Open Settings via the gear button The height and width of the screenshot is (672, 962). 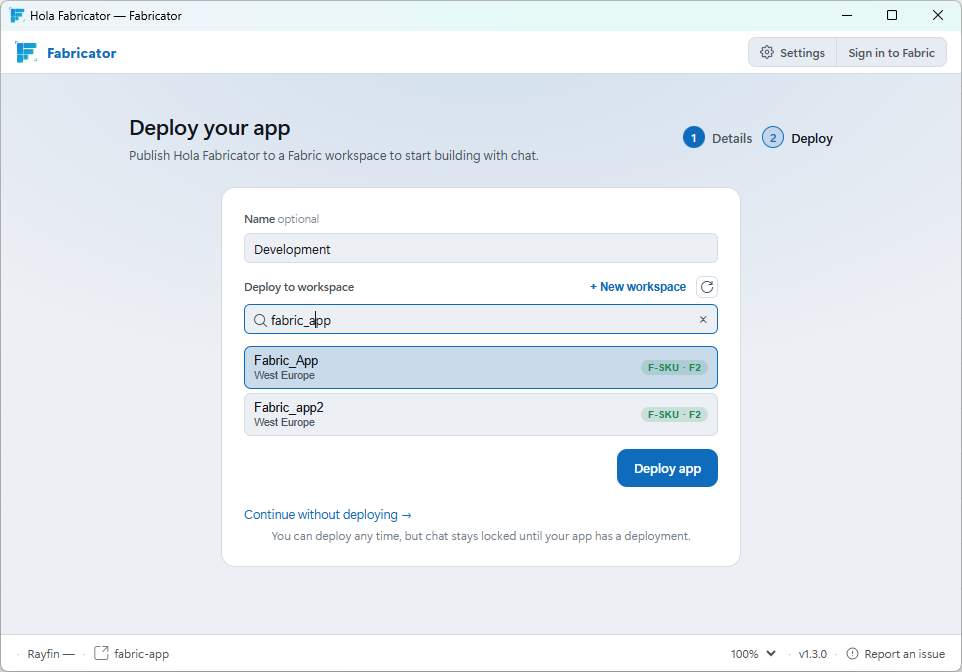click(792, 53)
